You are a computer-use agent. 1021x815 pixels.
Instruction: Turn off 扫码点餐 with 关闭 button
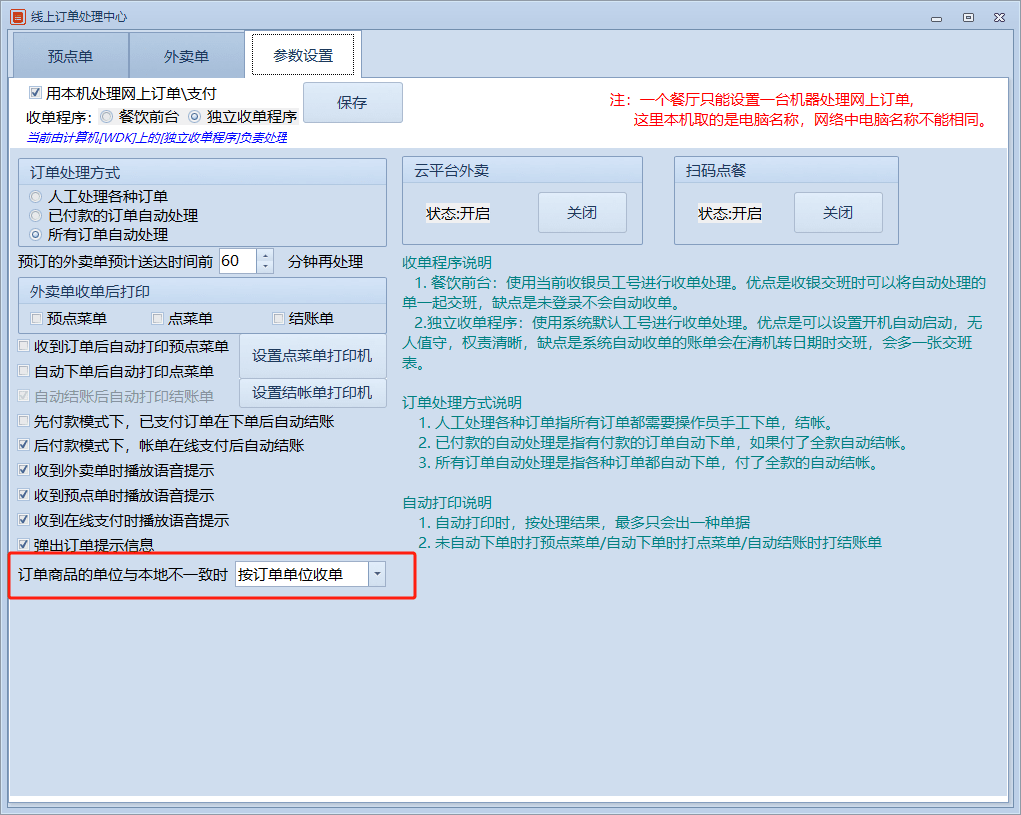(x=838, y=213)
